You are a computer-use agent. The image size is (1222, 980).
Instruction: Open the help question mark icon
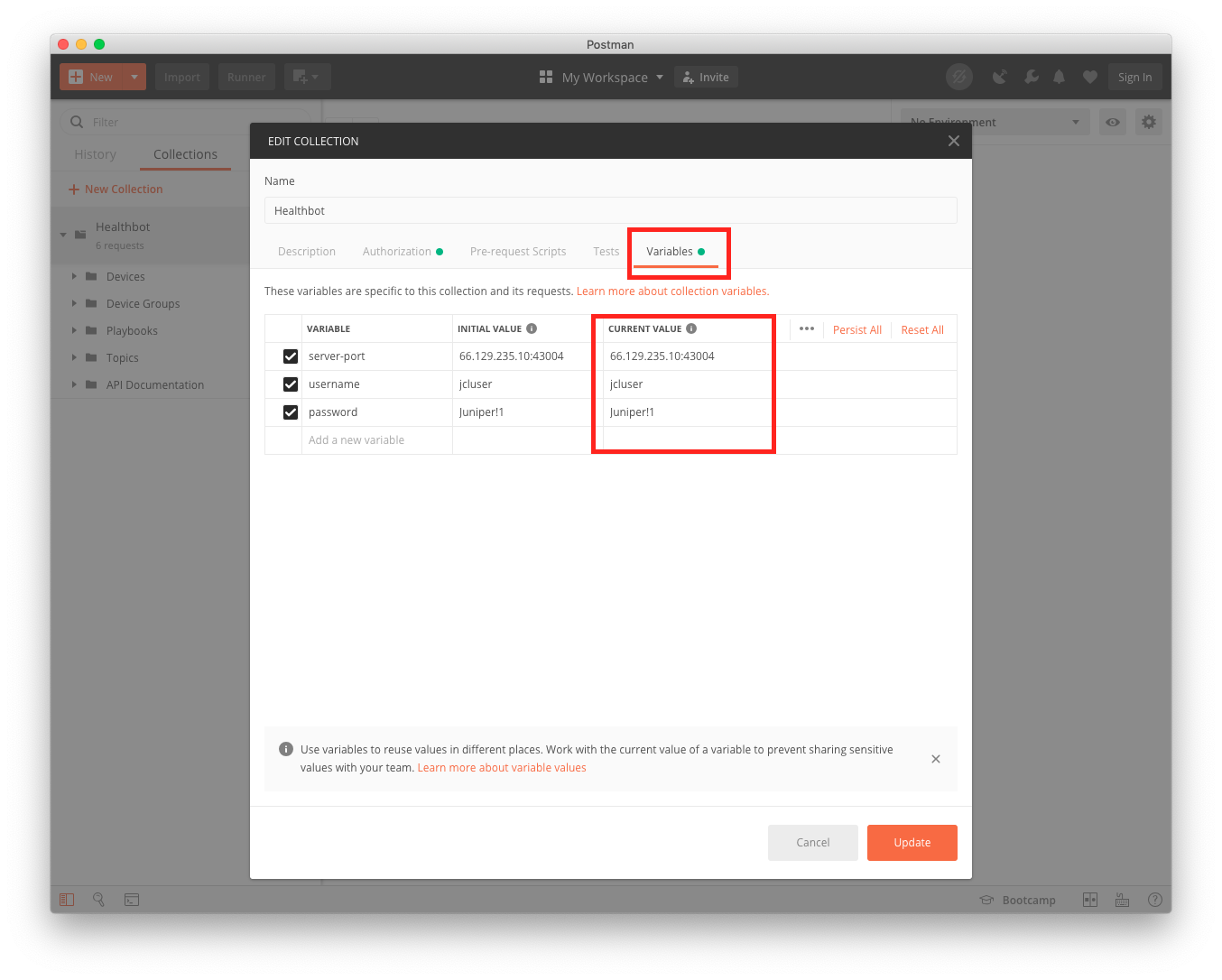click(1154, 900)
